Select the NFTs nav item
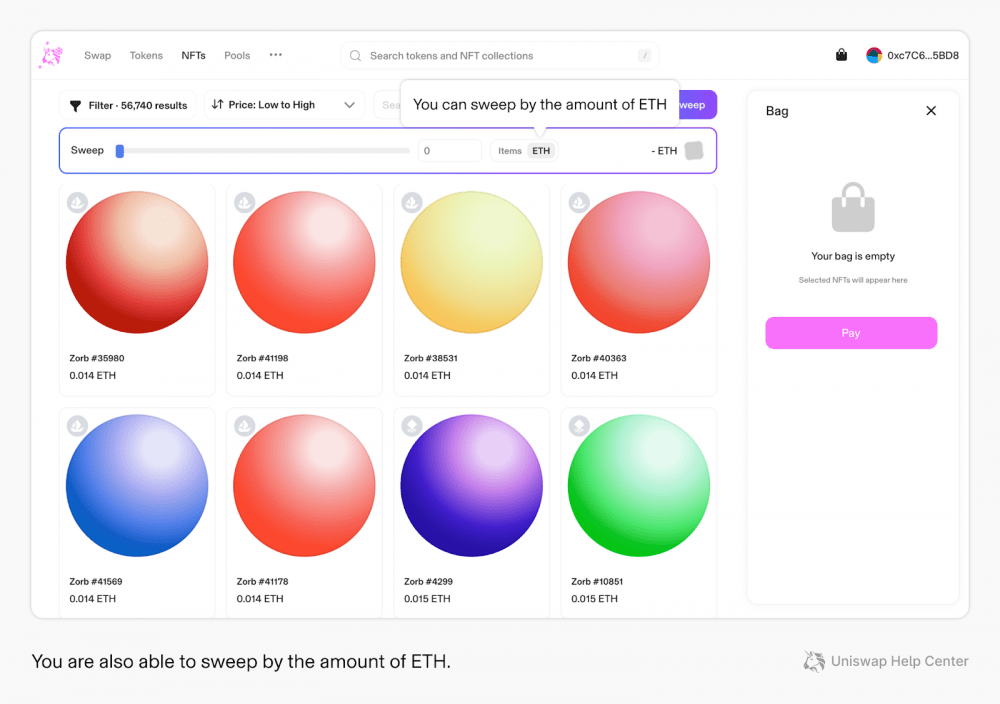 click(193, 55)
